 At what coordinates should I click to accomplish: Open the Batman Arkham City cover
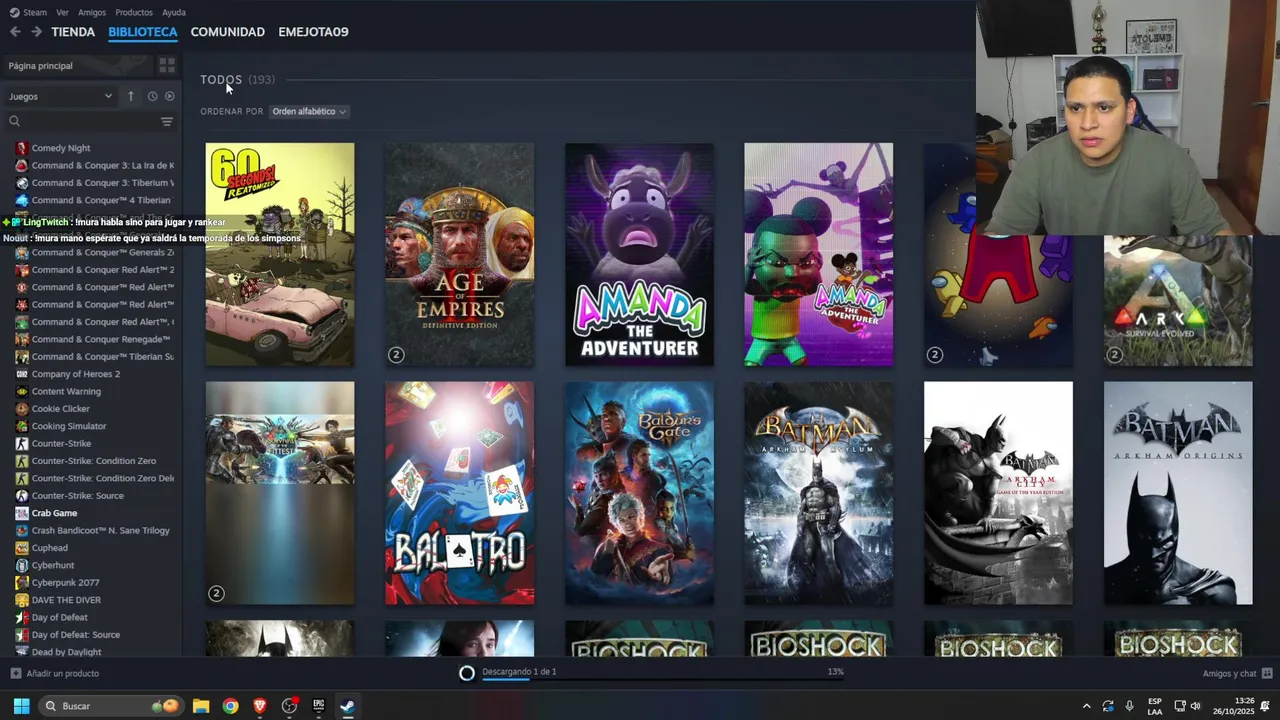[x=998, y=493]
